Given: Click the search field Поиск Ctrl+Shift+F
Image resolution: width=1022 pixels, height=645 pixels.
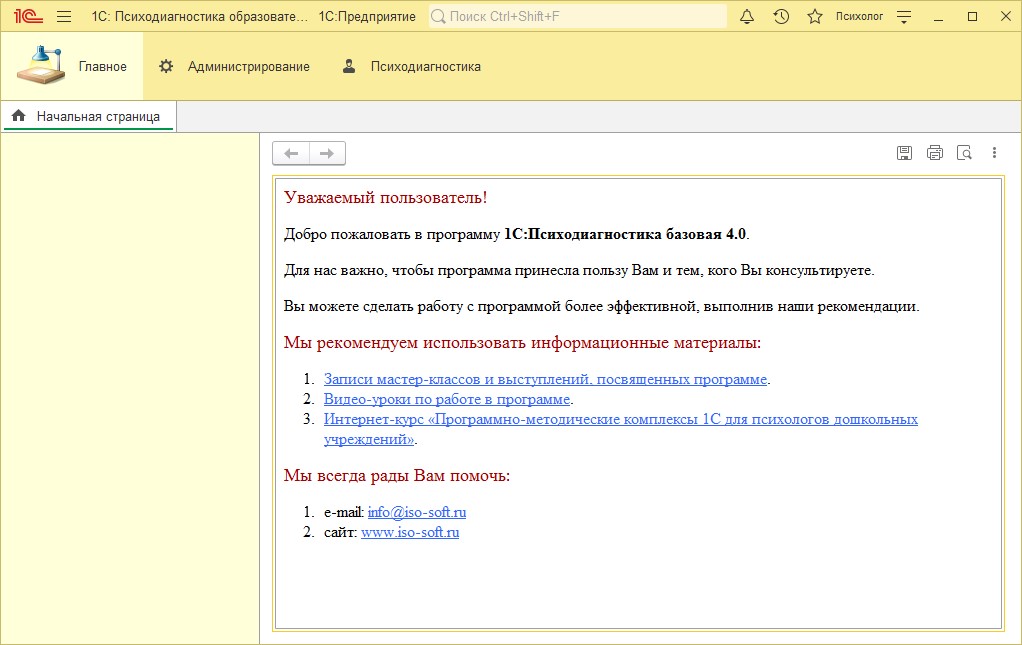Looking at the screenshot, I should (577, 16).
